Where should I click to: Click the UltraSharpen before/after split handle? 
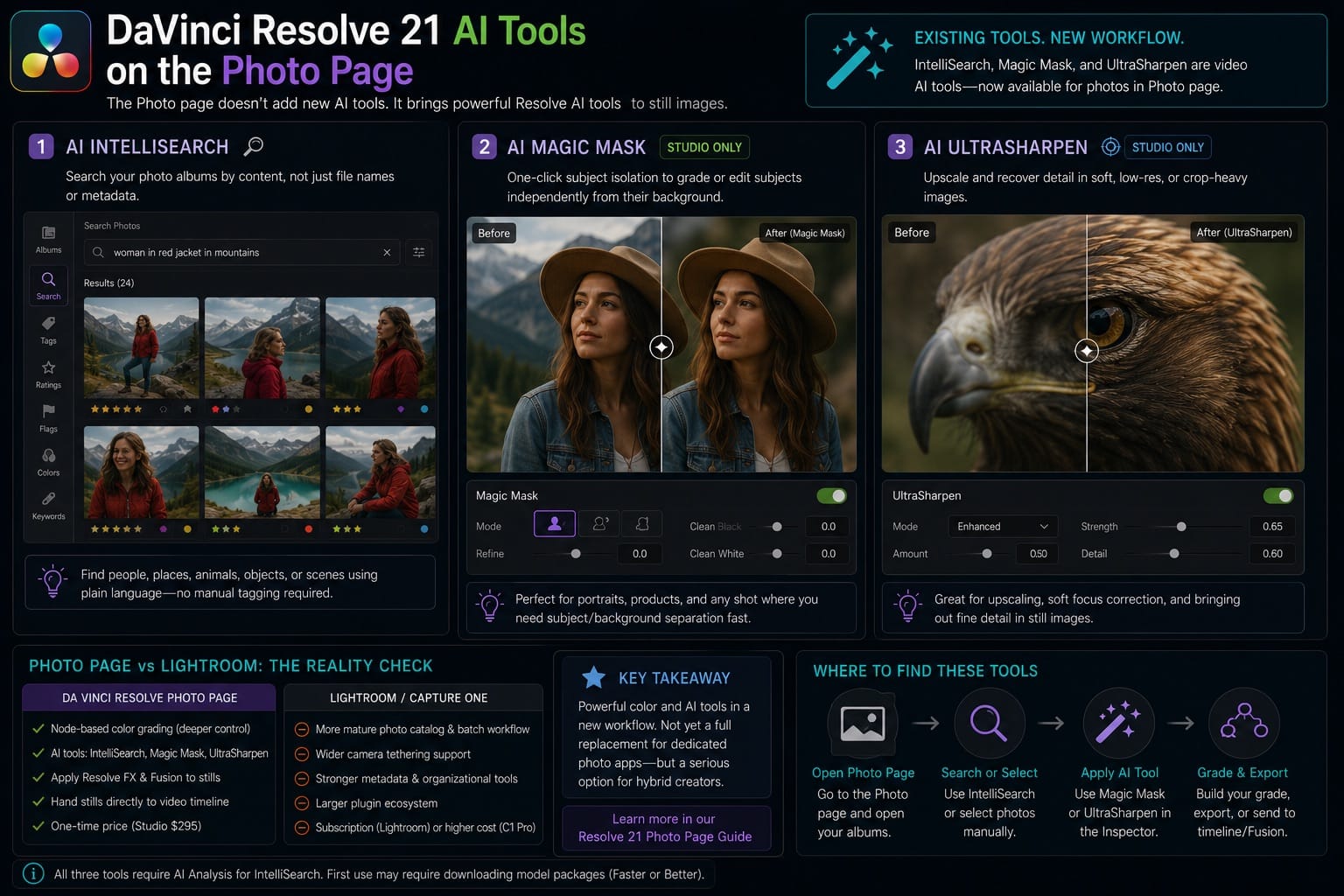pyautogui.click(x=1087, y=351)
